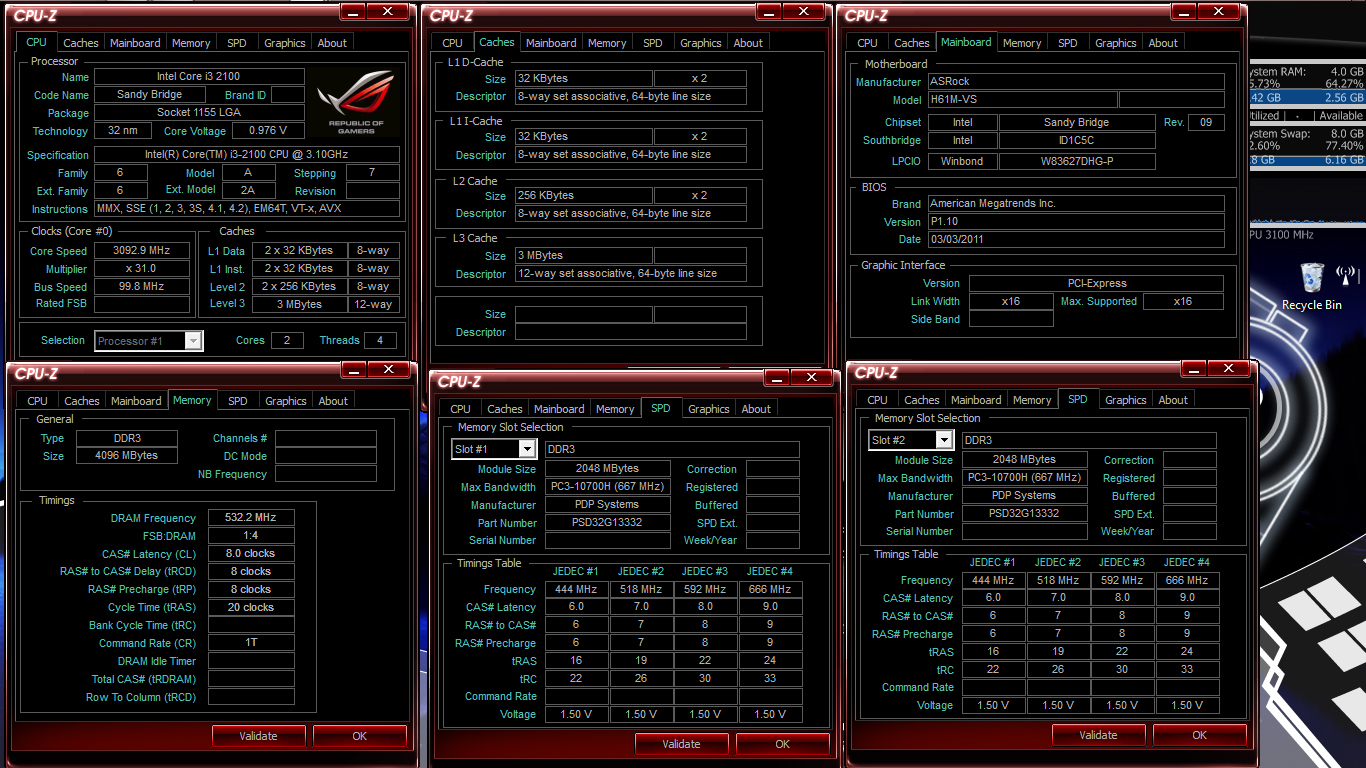Image resolution: width=1366 pixels, height=768 pixels.
Task: Click Validate in the Slot #1 SPD window
Action: coord(682,744)
